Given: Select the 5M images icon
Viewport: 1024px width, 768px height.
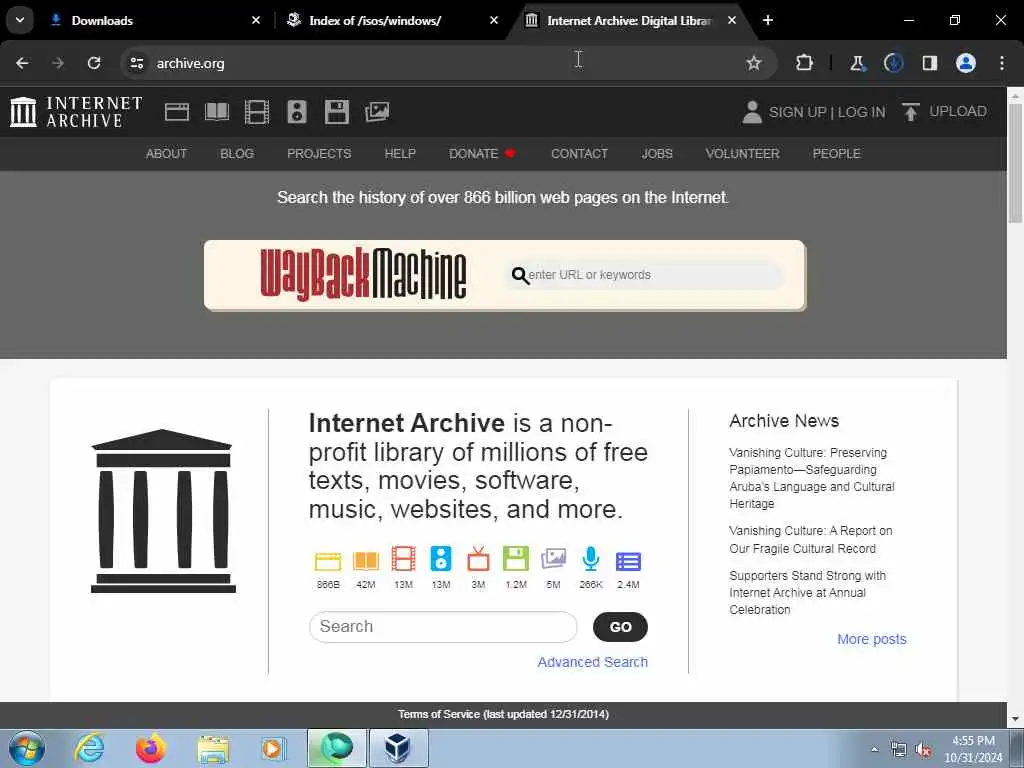Looking at the screenshot, I should [x=553, y=560].
